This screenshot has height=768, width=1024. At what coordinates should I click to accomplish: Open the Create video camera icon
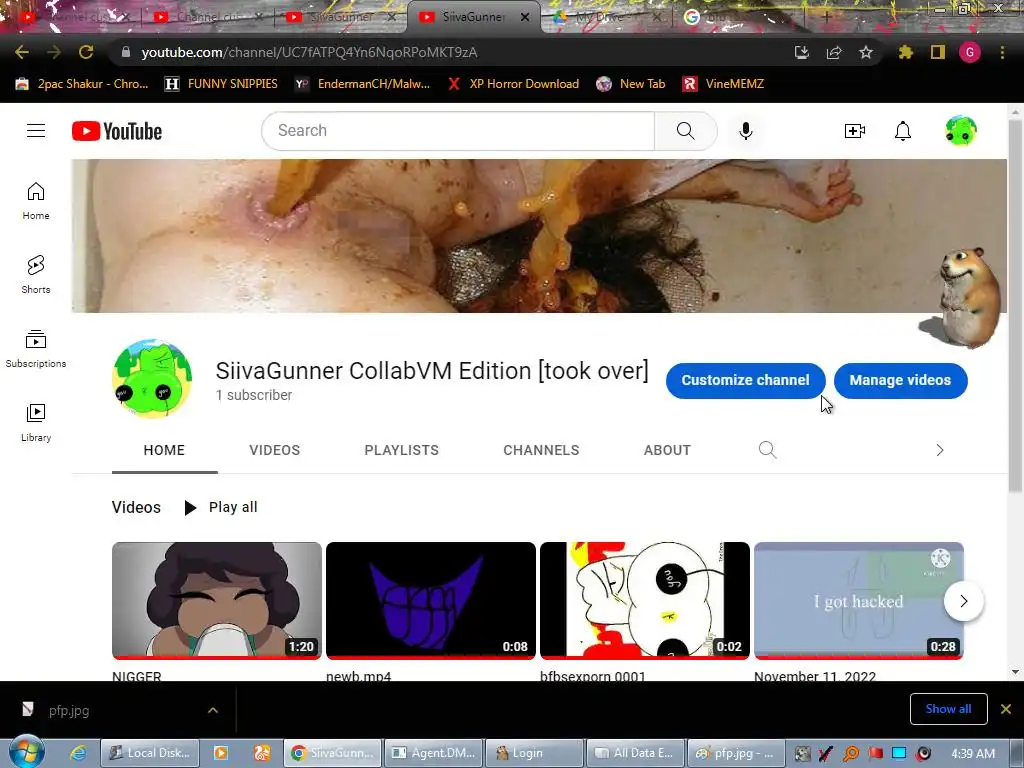point(855,131)
